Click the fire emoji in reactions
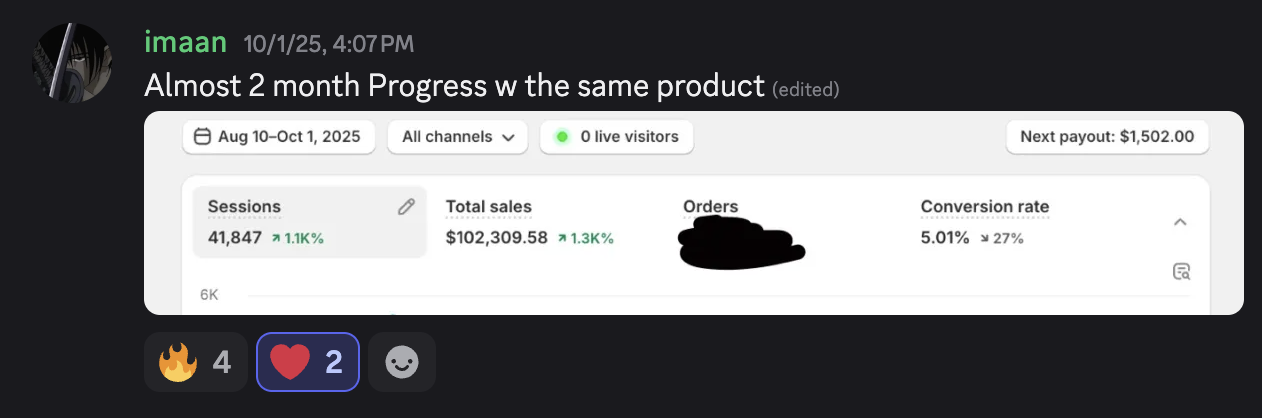The width and height of the screenshot is (1262, 418). 178,362
